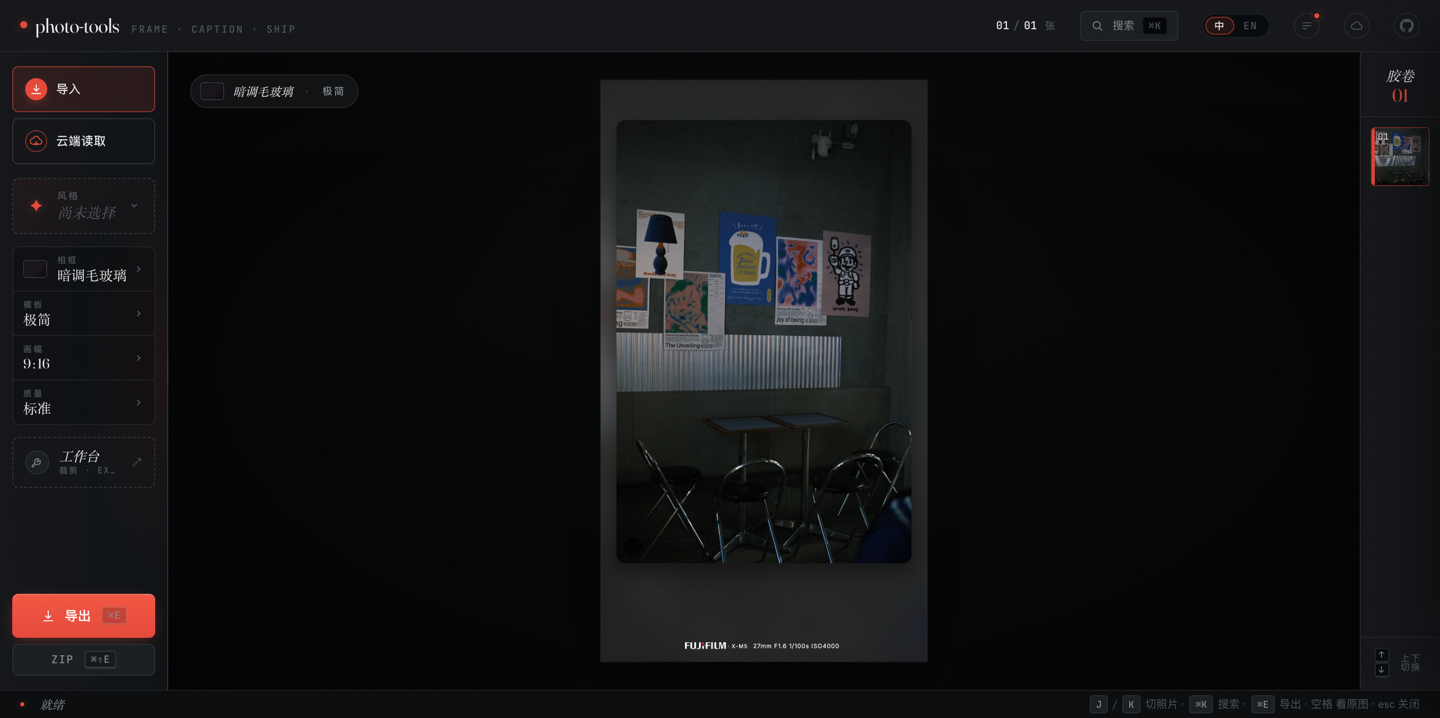1440x718 pixels.
Task: Click the up arrow key icon
Action: coord(1382,655)
